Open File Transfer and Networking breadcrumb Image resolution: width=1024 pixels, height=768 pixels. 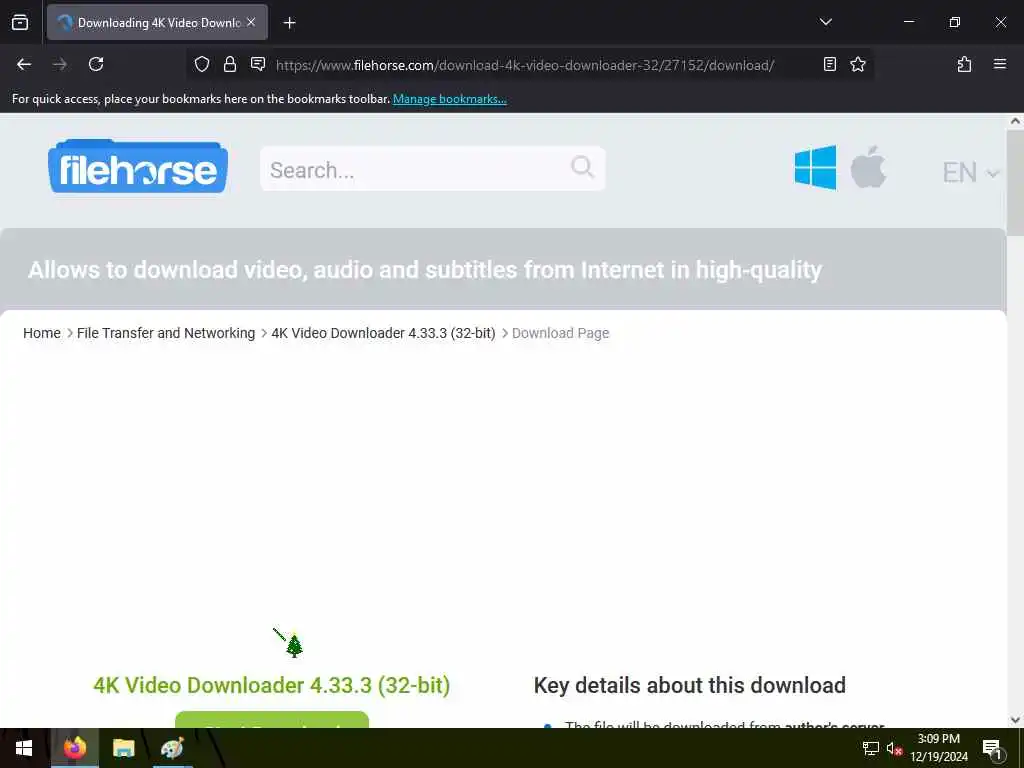(x=166, y=333)
